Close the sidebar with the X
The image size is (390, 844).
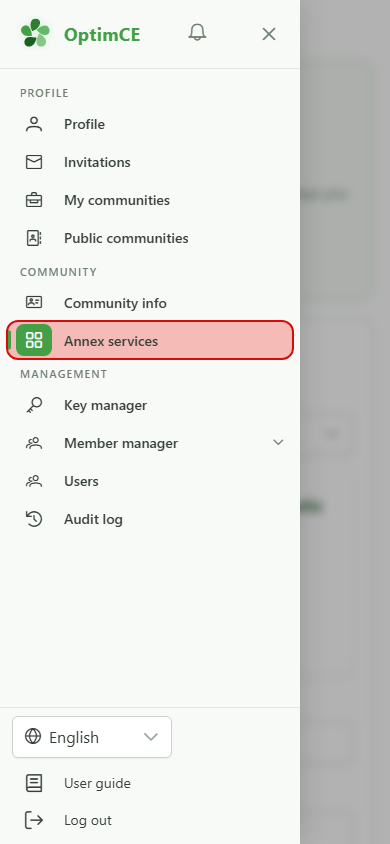pyautogui.click(x=268, y=34)
